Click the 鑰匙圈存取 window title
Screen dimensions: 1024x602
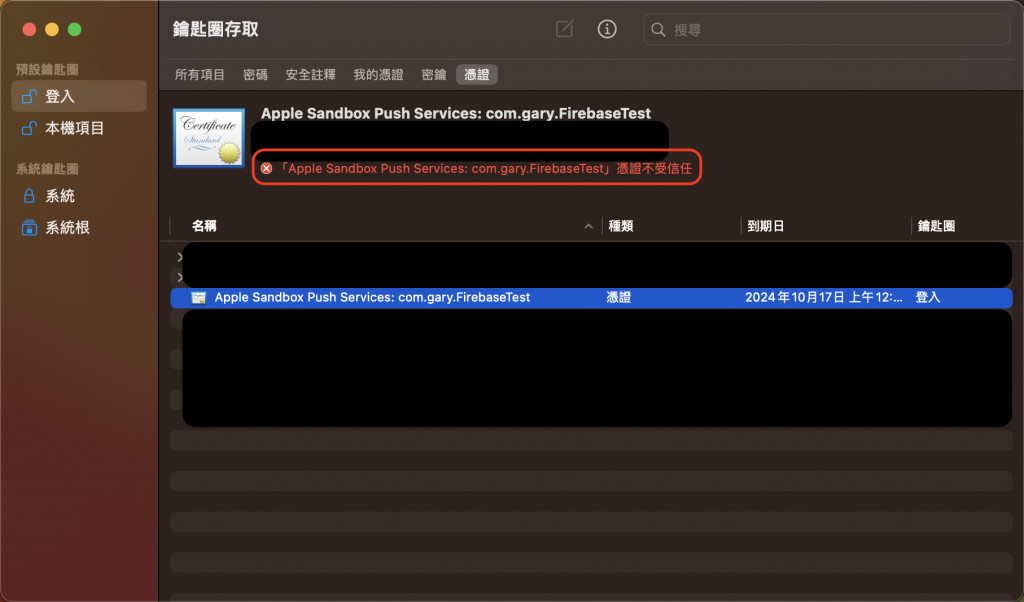tap(216, 29)
